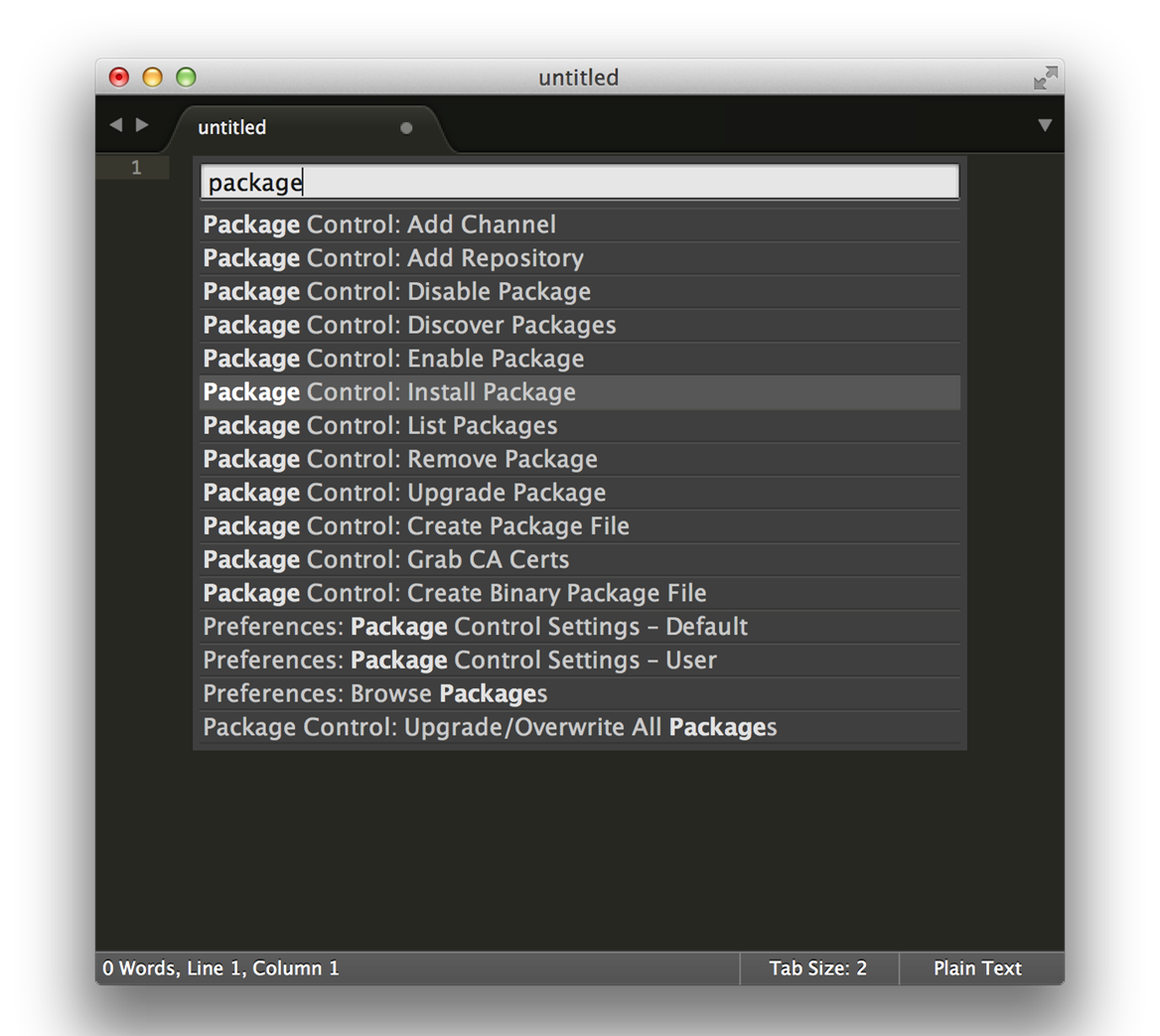Select Package Control: Grab CA Certs
1160x1036 pixels.
[580, 559]
